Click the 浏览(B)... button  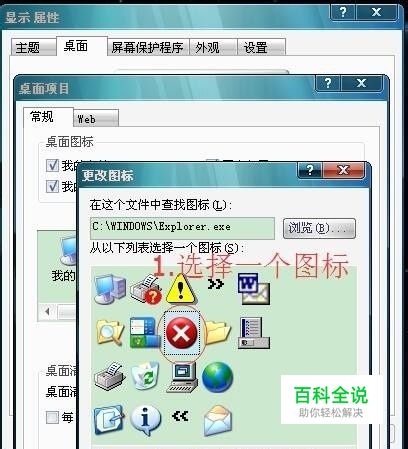(x=319, y=228)
